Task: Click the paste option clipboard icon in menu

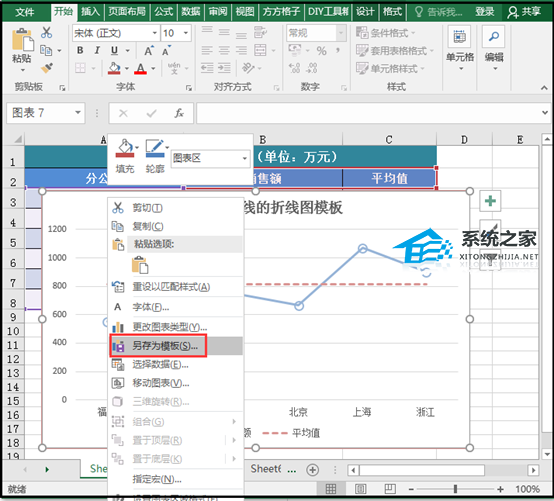Action: tap(140, 265)
